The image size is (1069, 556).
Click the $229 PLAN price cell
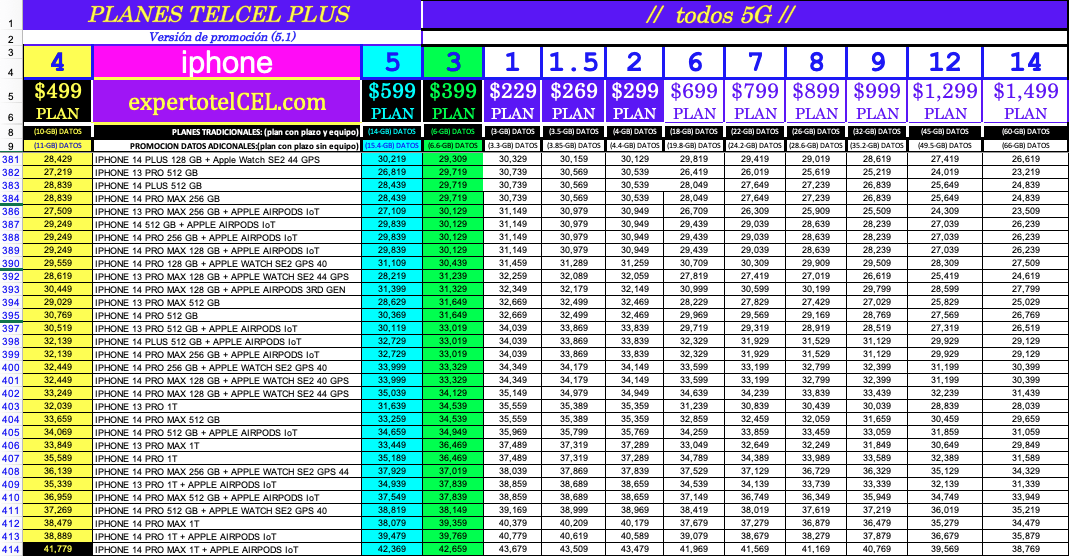513,102
